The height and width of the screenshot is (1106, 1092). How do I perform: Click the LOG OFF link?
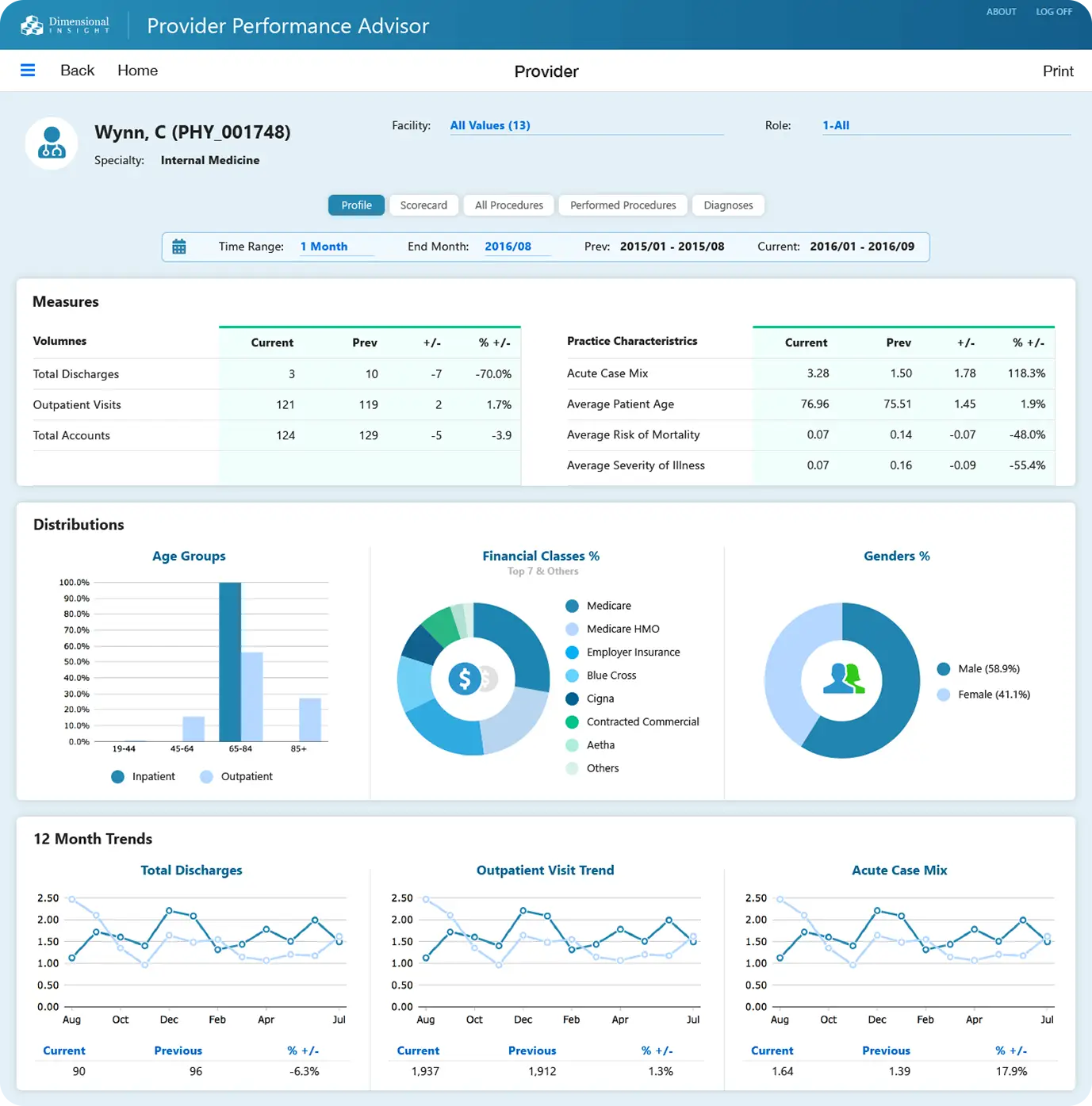[1053, 12]
